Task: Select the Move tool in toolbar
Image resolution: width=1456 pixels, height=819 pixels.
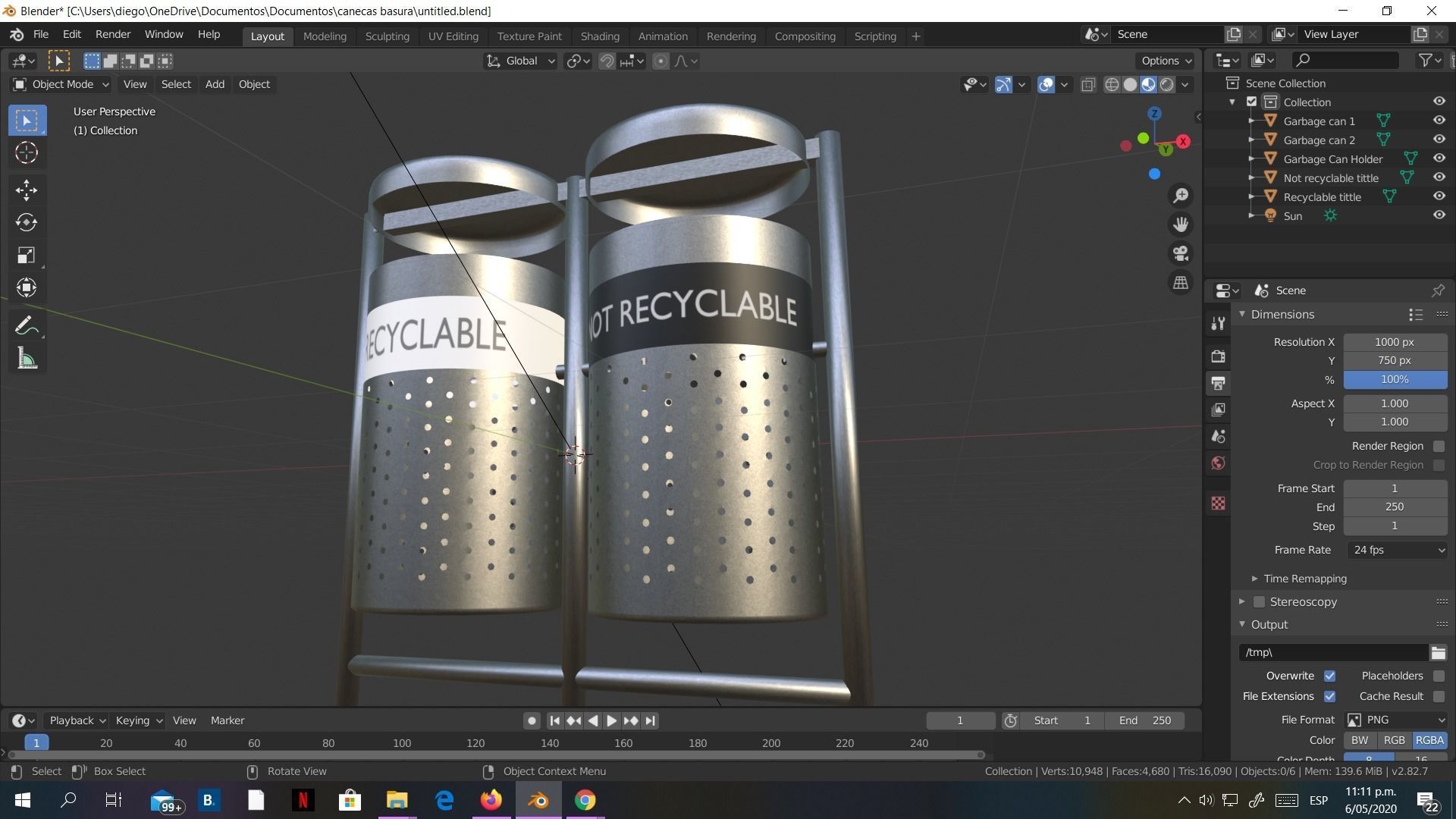Action: (x=27, y=190)
